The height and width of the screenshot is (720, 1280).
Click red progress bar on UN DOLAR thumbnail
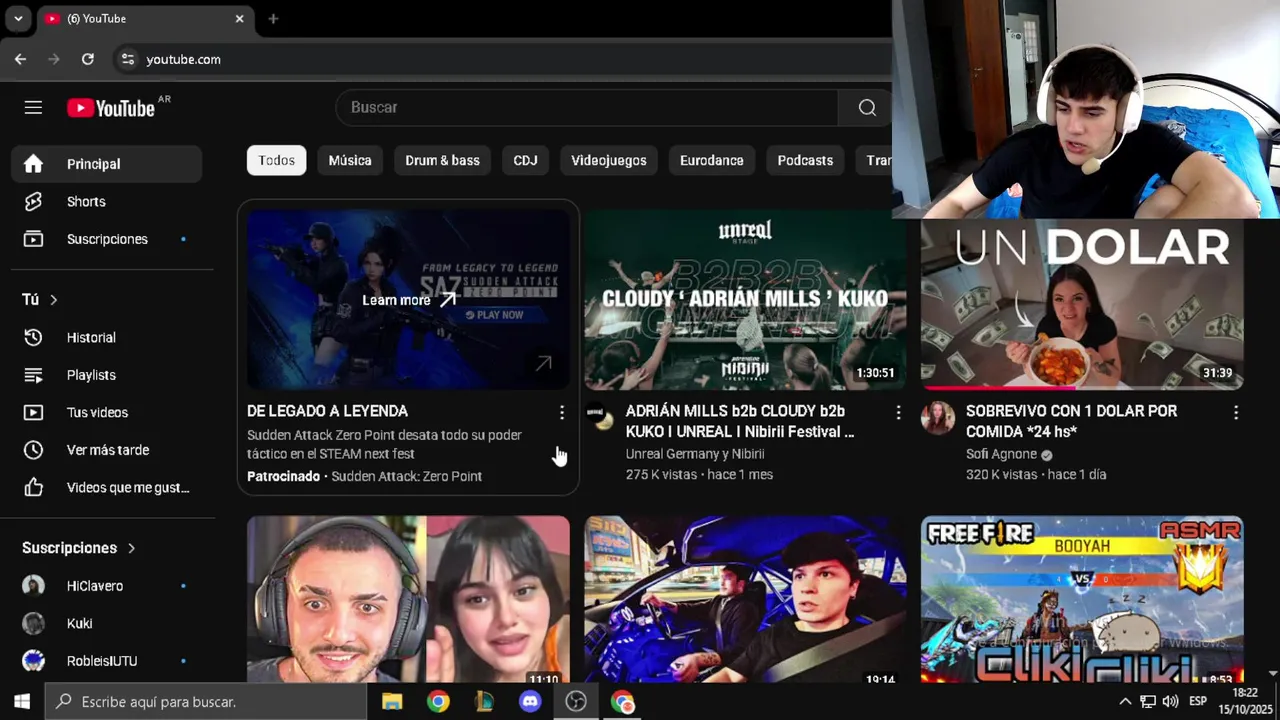click(x=1000, y=388)
